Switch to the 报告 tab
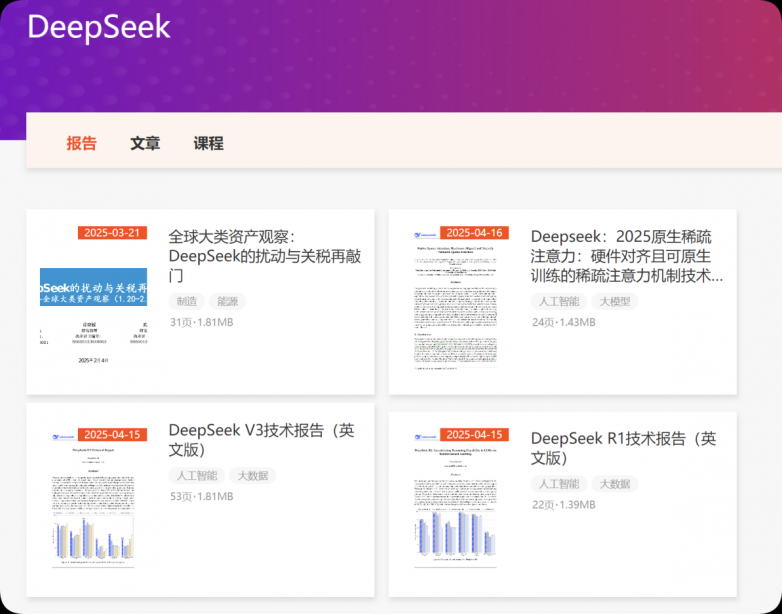The width and height of the screenshot is (782, 614). [x=81, y=143]
